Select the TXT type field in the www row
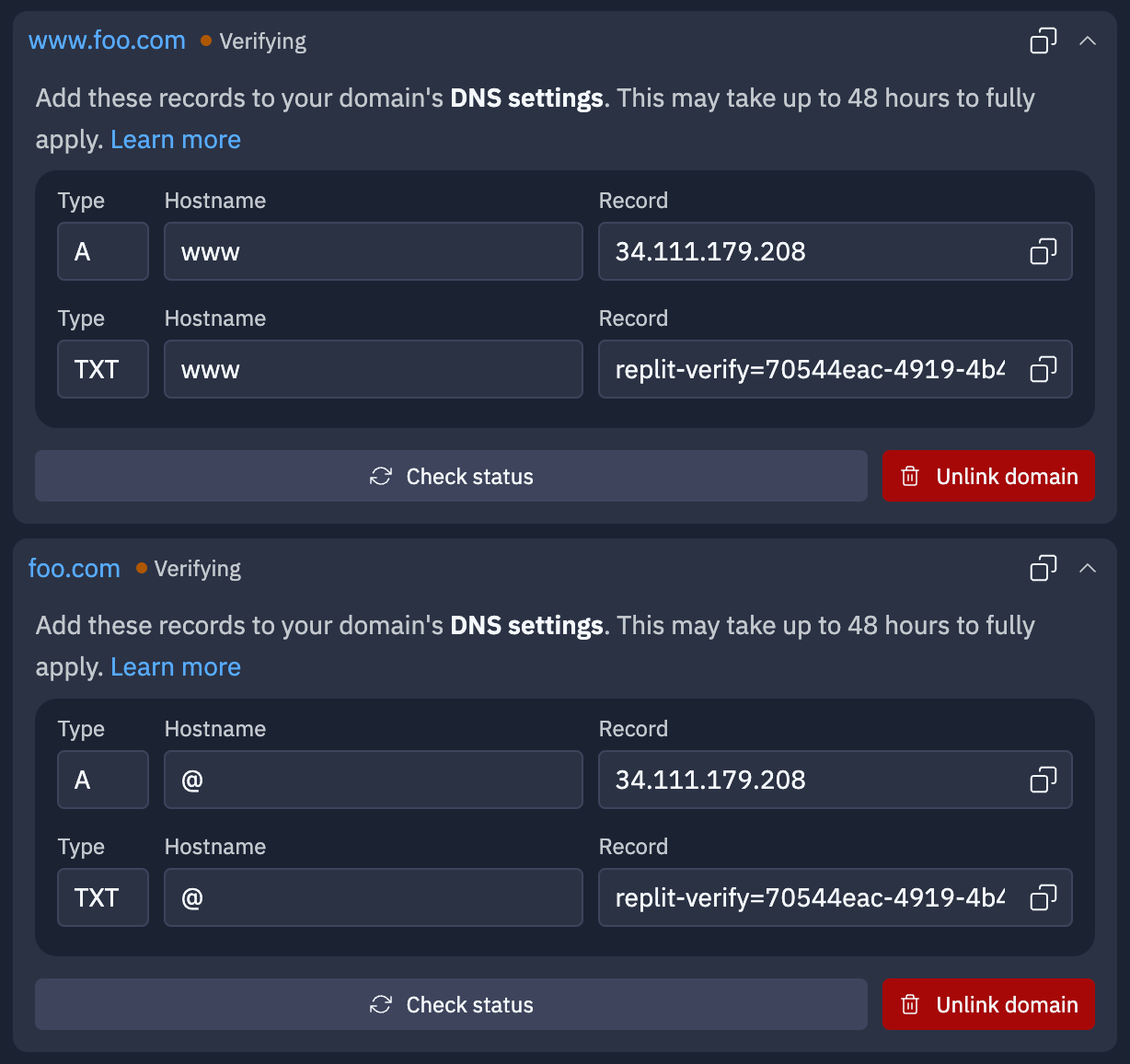This screenshot has width=1130, height=1064. point(103,369)
